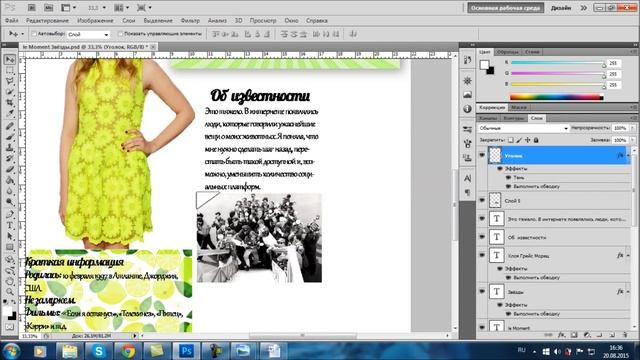Hide the Хлоя Грейс Морец layer
The height and width of the screenshot is (360, 640).
(x=482, y=255)
